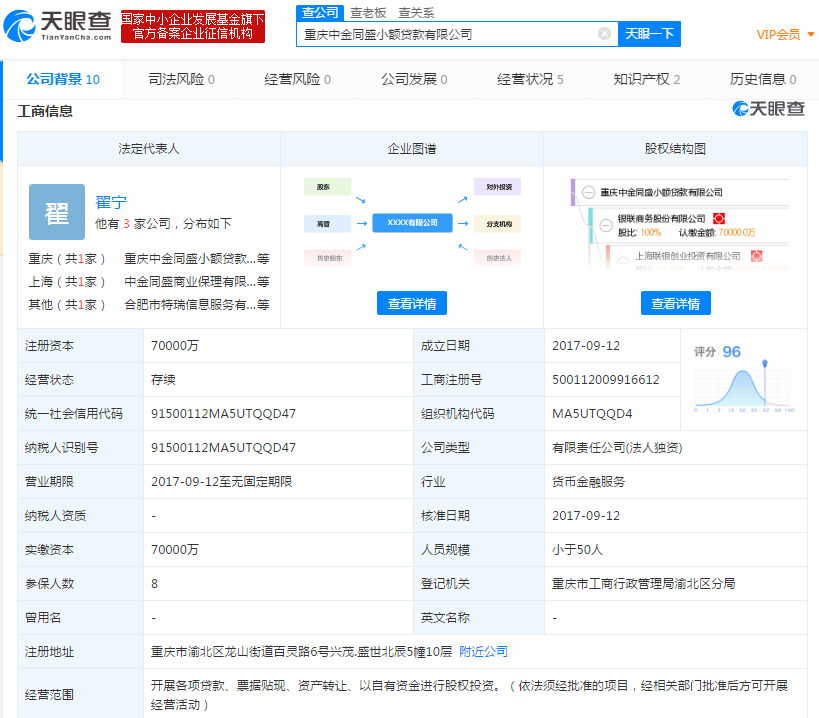Select the 登记机关 value 重庆市工商行政管理局渝北区分局
Viewport: 819px width, 718px height.
click(x=644, y=583)
